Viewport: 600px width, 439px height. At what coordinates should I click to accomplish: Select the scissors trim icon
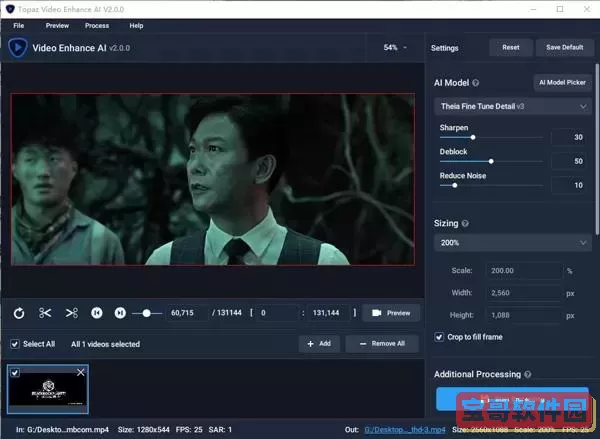click(x=45, y=313)
